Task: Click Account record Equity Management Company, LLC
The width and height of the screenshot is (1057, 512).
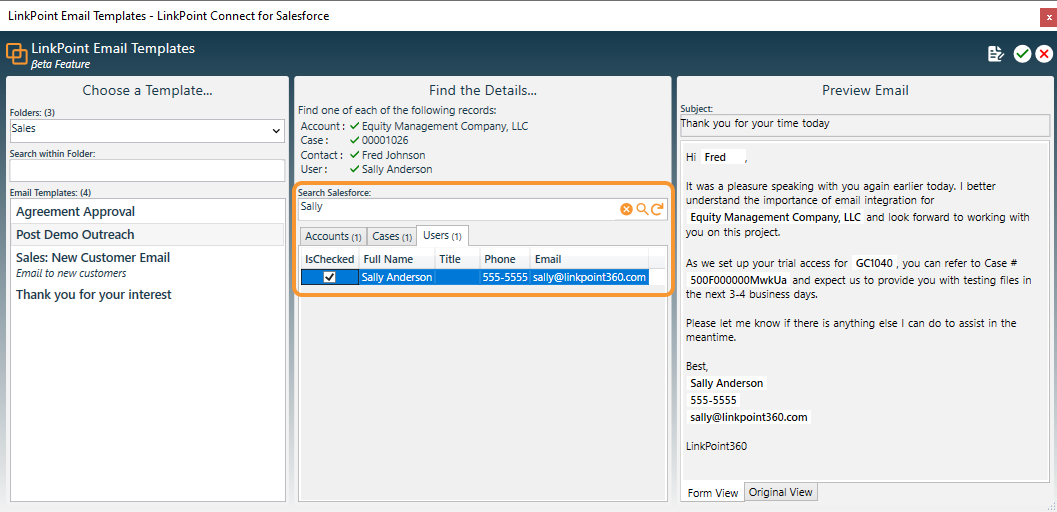Action: click(x=445, y=126)
